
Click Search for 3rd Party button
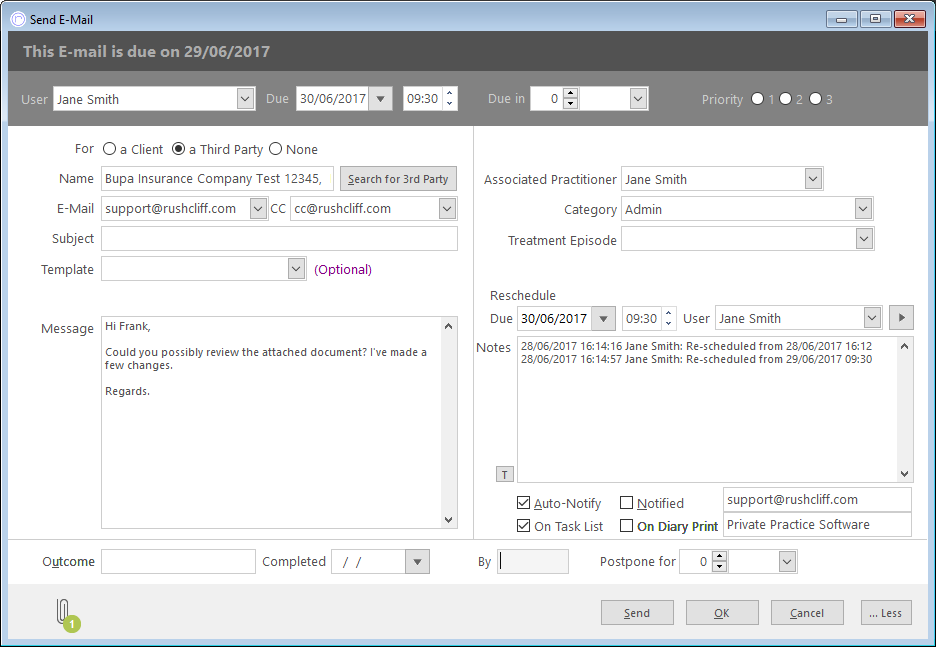click(x=398, y=178)
